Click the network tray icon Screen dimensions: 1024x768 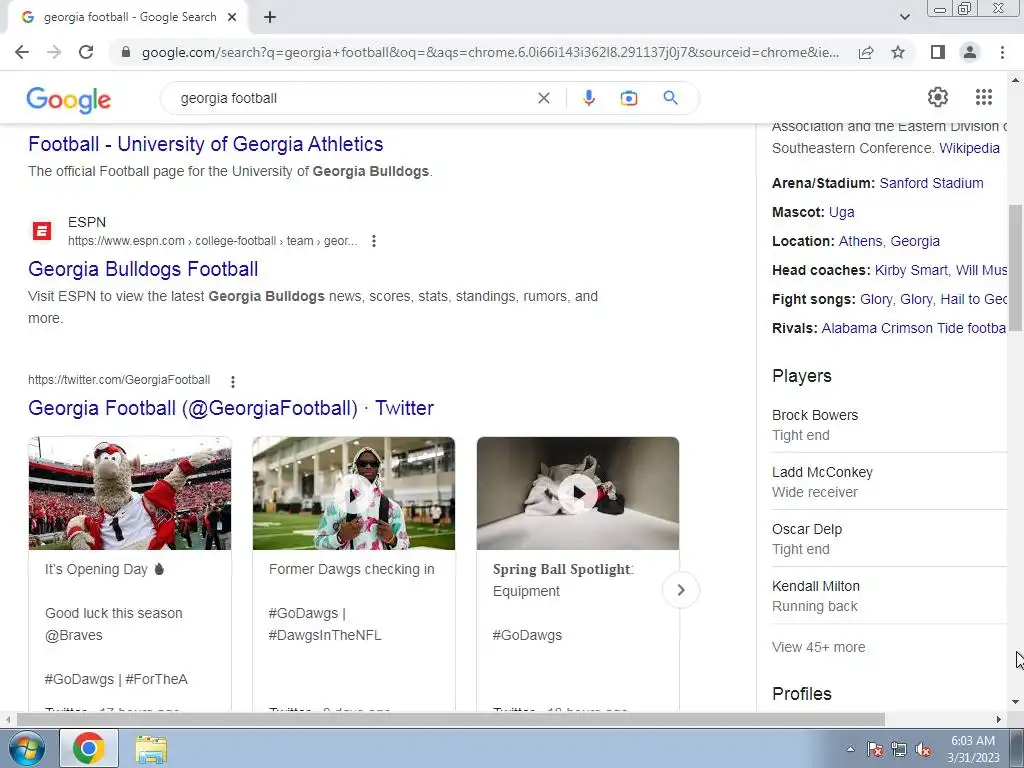[899, 750]
